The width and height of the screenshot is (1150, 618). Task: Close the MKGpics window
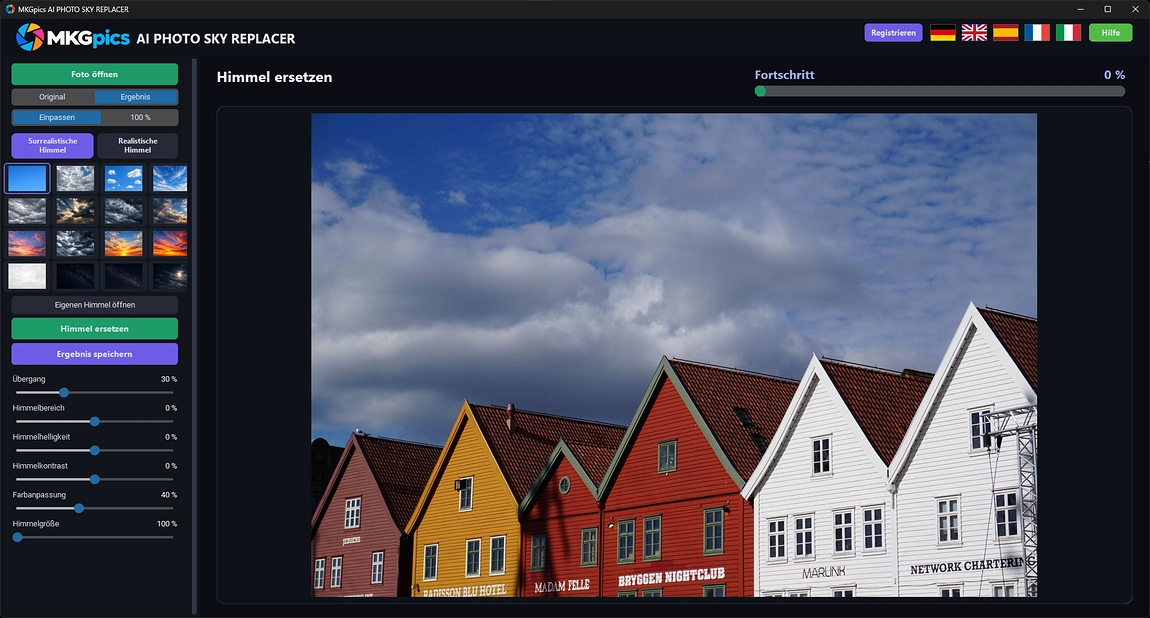[1135, 9]
